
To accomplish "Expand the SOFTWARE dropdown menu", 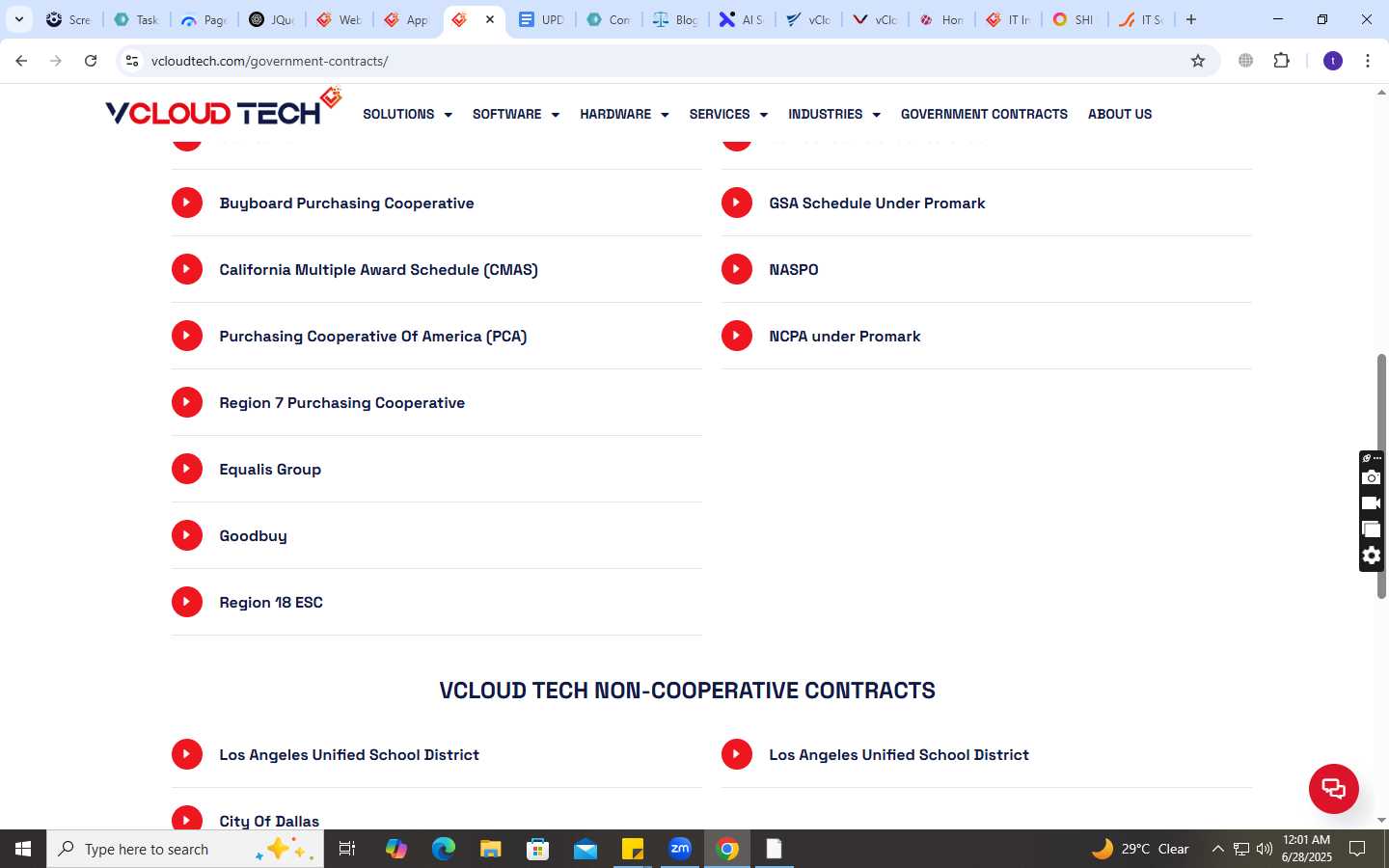I will 516,114.
